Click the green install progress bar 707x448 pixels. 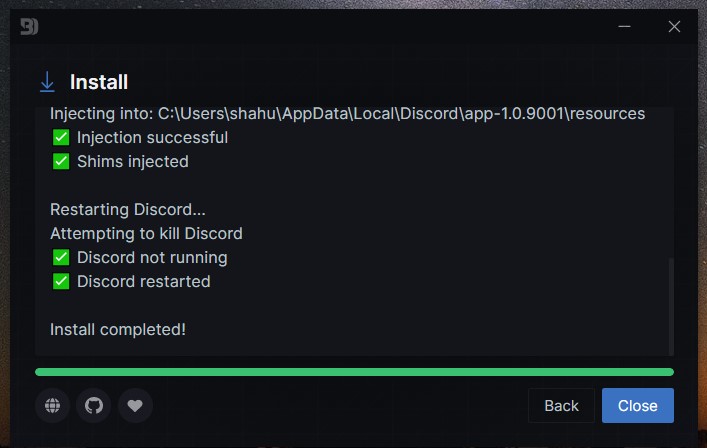354,372
